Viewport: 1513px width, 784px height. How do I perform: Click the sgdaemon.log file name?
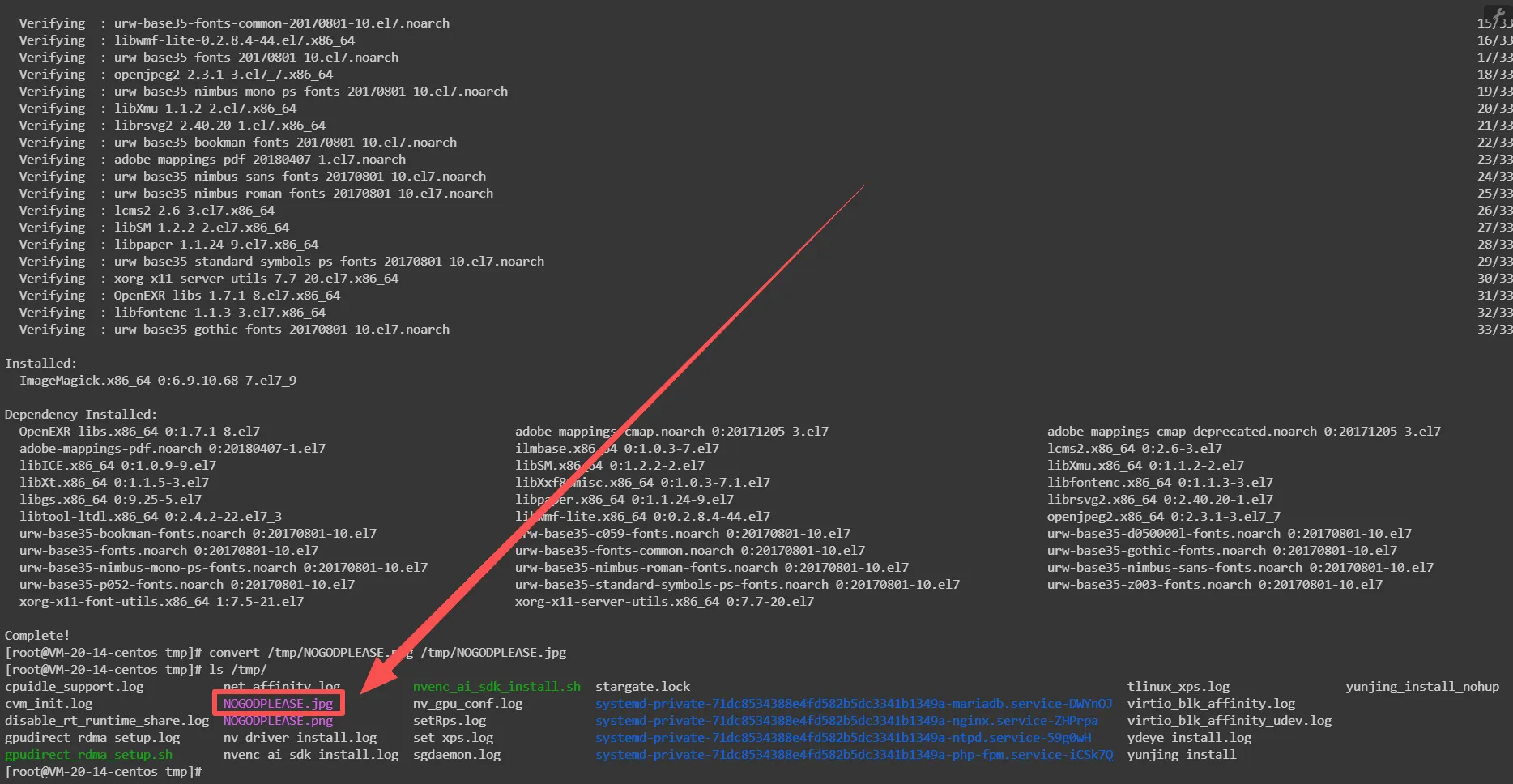(457, 755)
